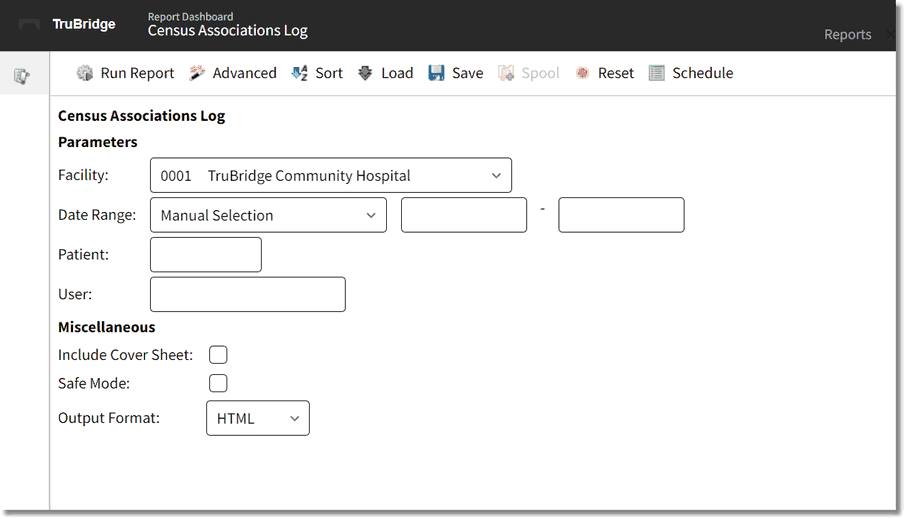This screenshot has height=519, width=905.
Task: Open the Schedule calendar icon
Action: click(x=657, y=73)
